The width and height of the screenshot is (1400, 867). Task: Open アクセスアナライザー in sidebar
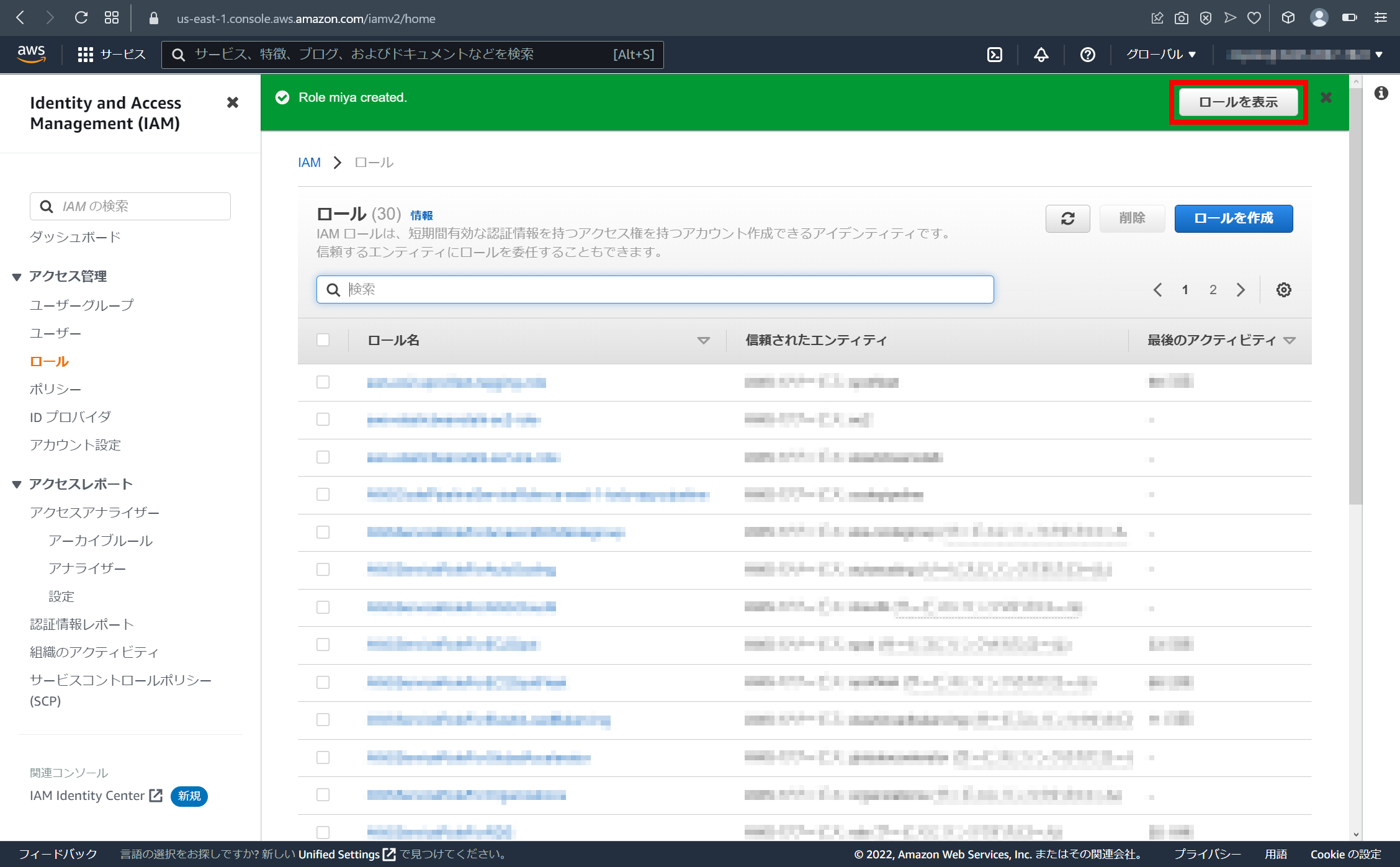94,513
